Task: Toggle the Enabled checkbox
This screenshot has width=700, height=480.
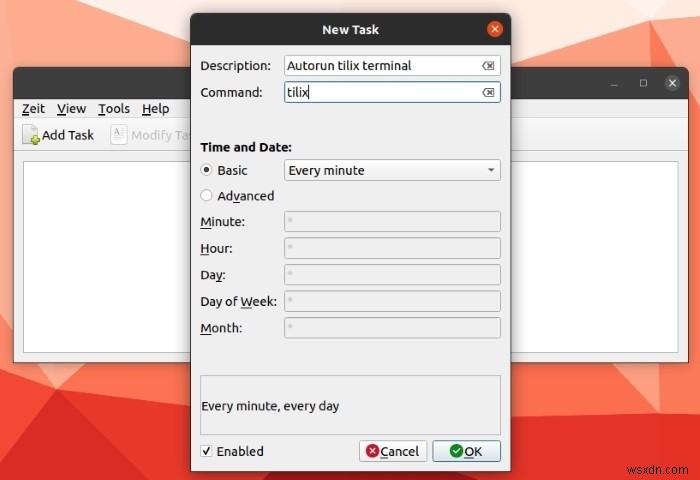Action: click(206, 451)
